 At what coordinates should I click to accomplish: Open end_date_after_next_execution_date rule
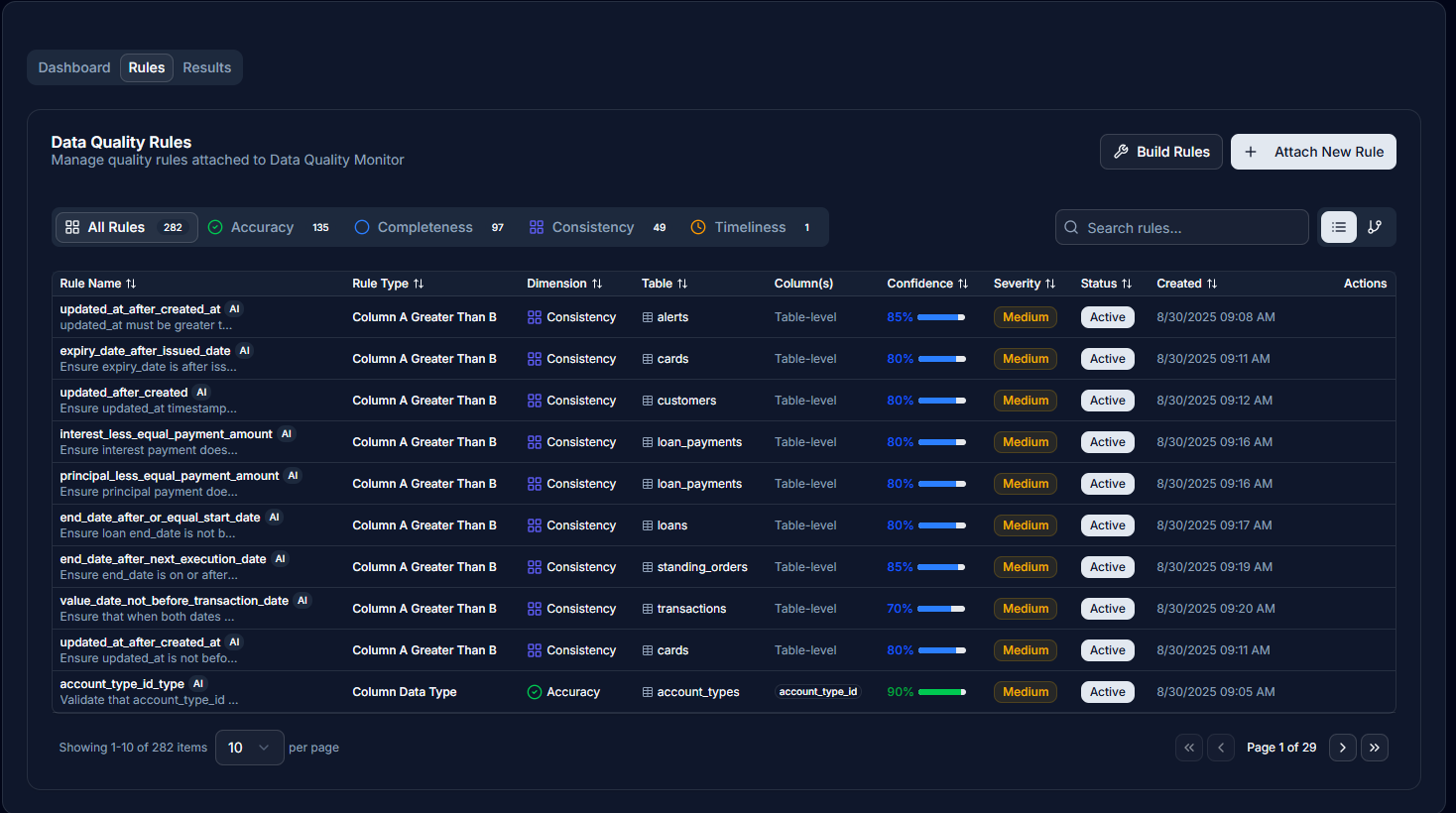point(163,559)
